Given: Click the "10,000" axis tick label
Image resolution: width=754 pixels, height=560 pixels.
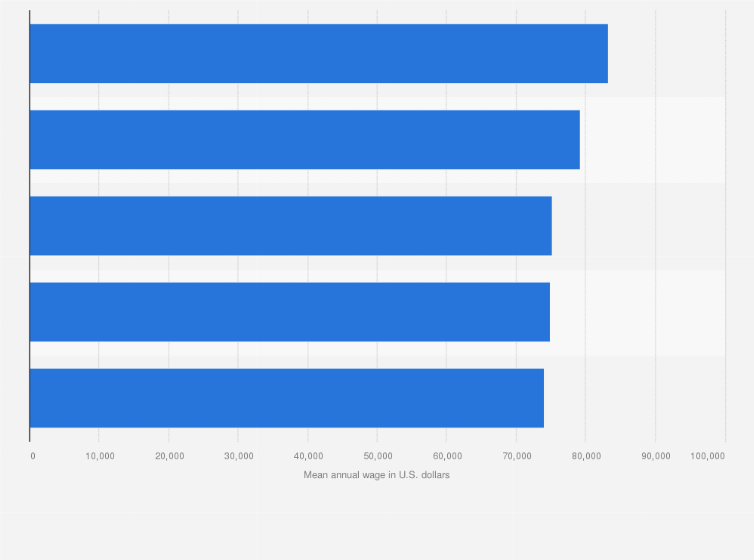Looking at the screenshot, I should click(x=100, y=456).
